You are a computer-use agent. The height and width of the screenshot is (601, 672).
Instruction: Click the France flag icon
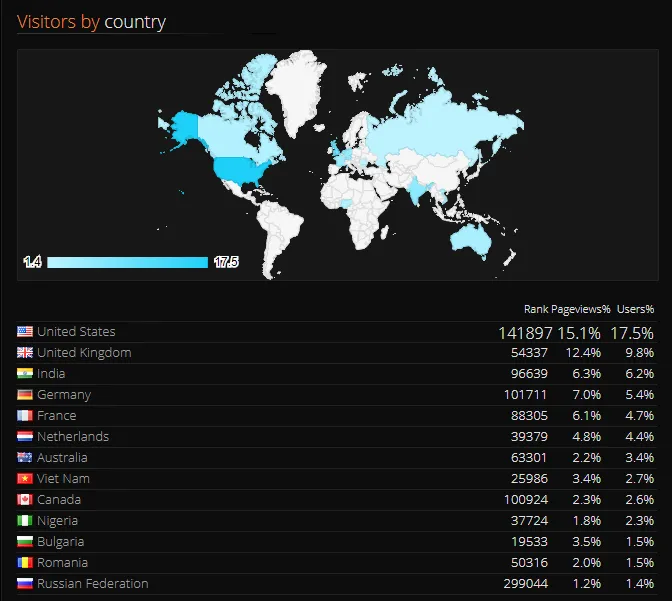(x=25, y=415)
